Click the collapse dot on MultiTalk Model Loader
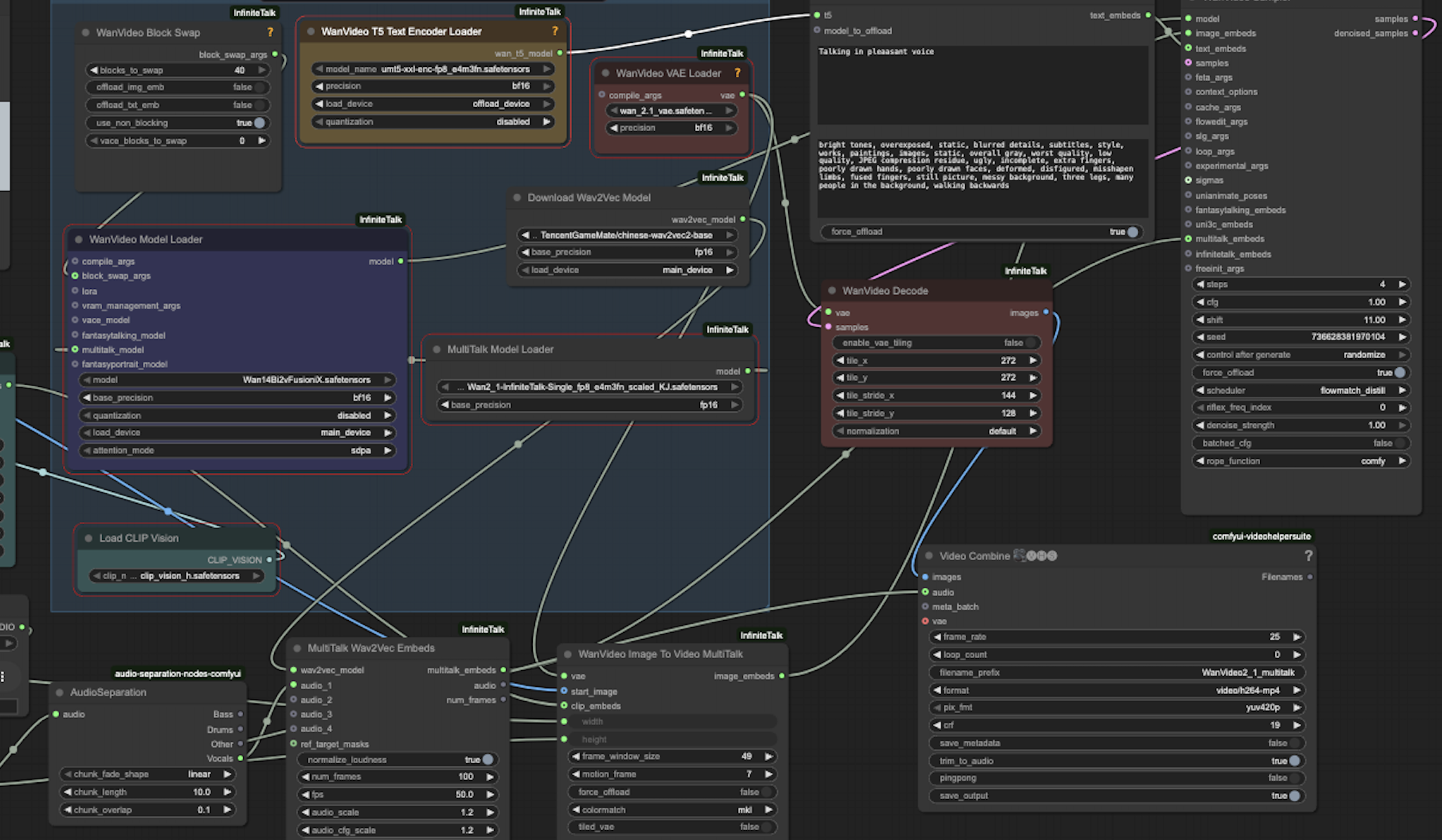Viewport: 1442px width, 840px height. click(437, 350)
